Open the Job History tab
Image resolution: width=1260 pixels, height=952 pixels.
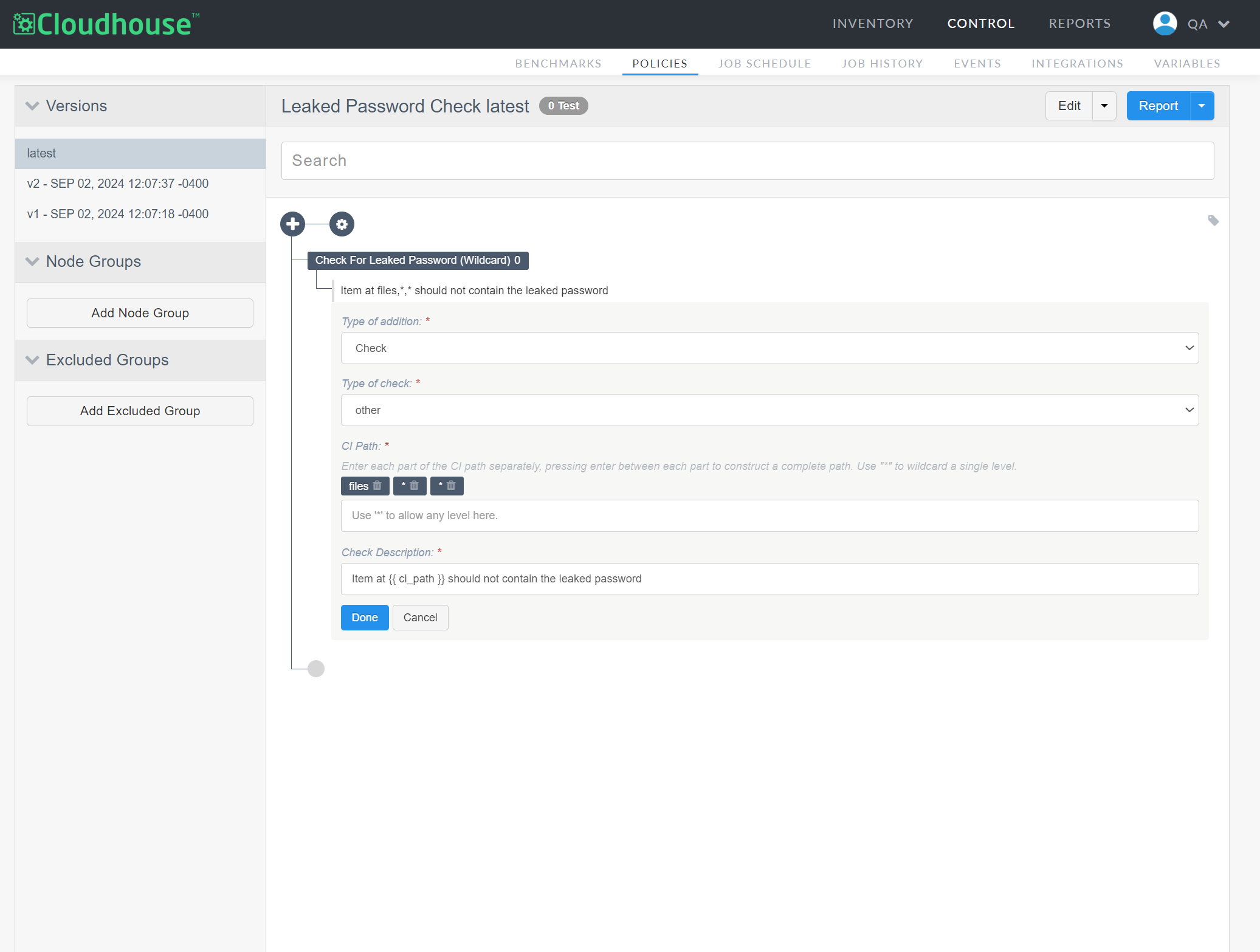[883, 63]
